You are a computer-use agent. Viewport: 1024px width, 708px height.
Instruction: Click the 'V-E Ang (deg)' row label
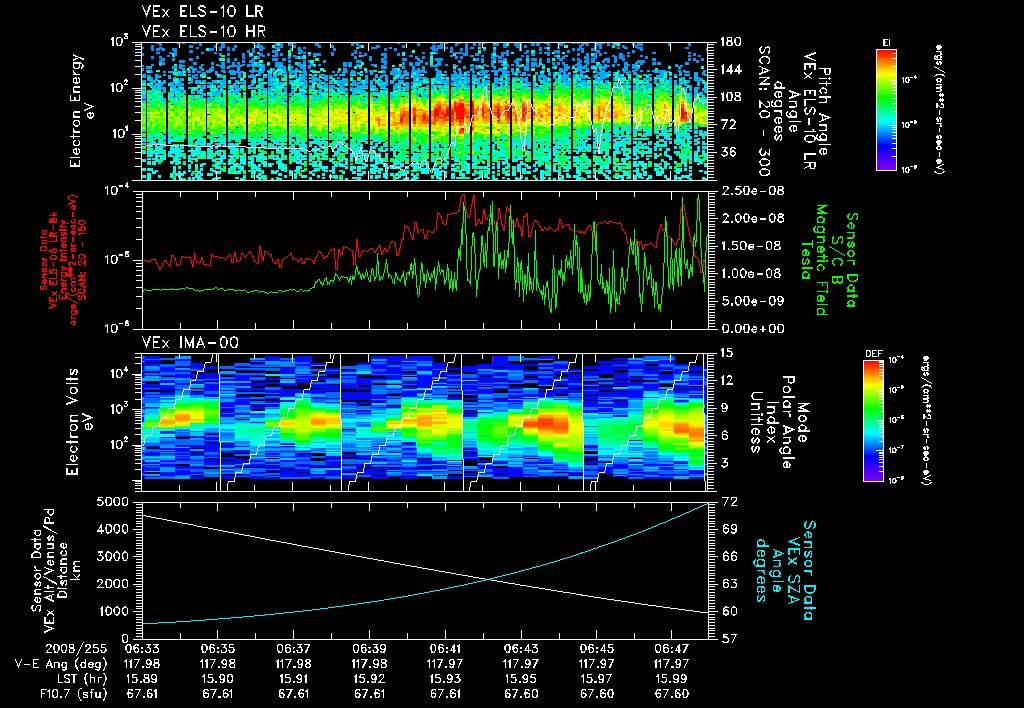click(61, 664)
